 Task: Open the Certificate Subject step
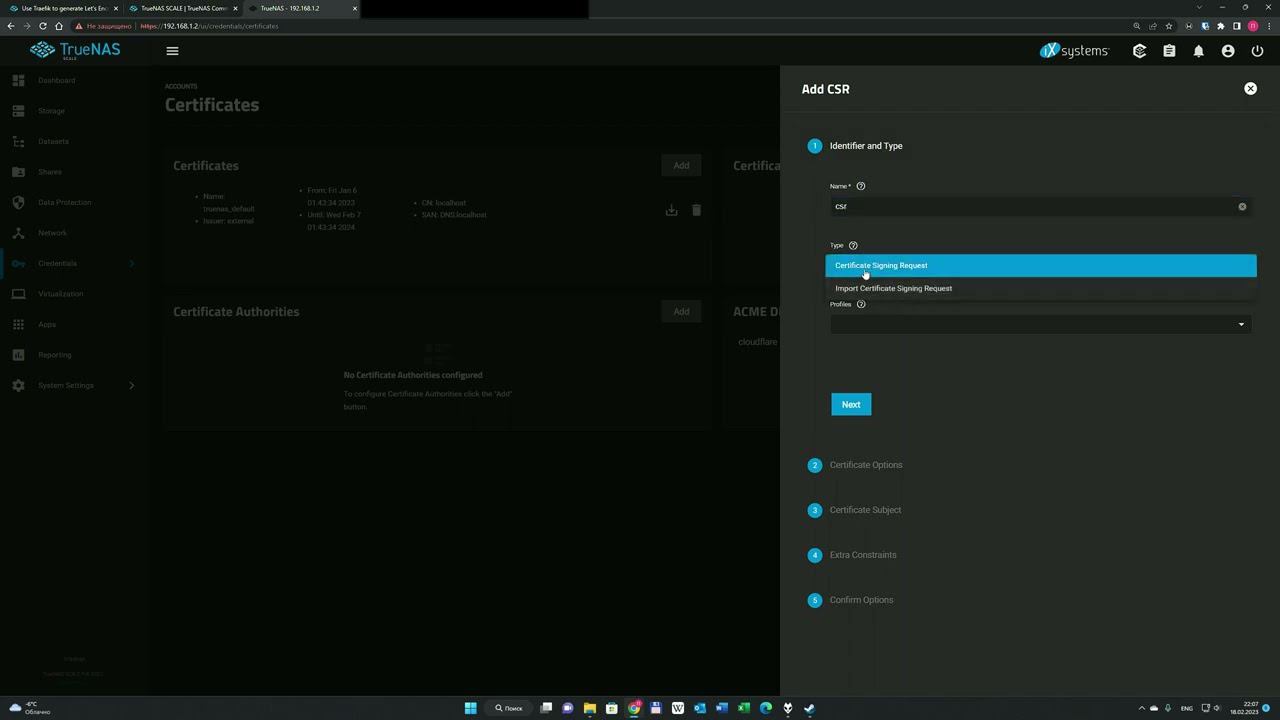click(x=865, y=510)
